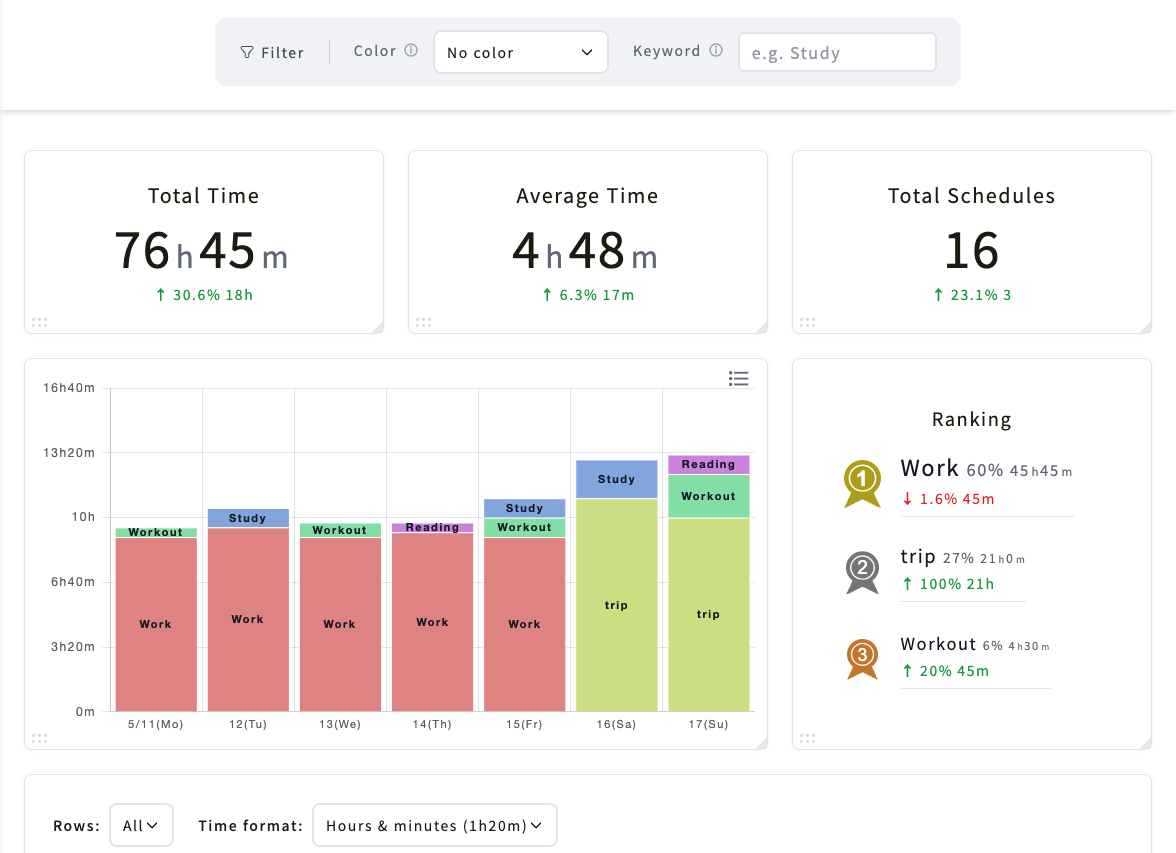The width and height of the screenshot is (1176, 853).
Task: Click the 6.3% 17m change indicator
Action: pos(588,295)
